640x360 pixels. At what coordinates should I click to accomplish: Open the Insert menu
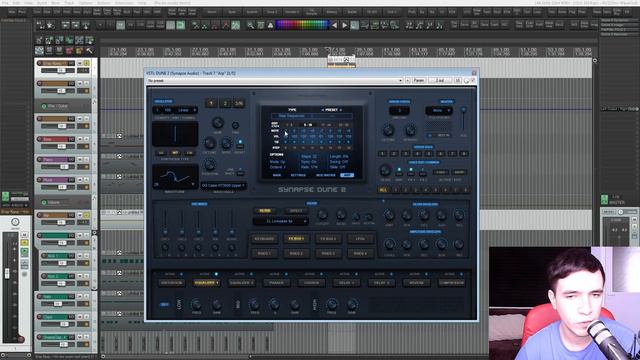coord(42,2)
